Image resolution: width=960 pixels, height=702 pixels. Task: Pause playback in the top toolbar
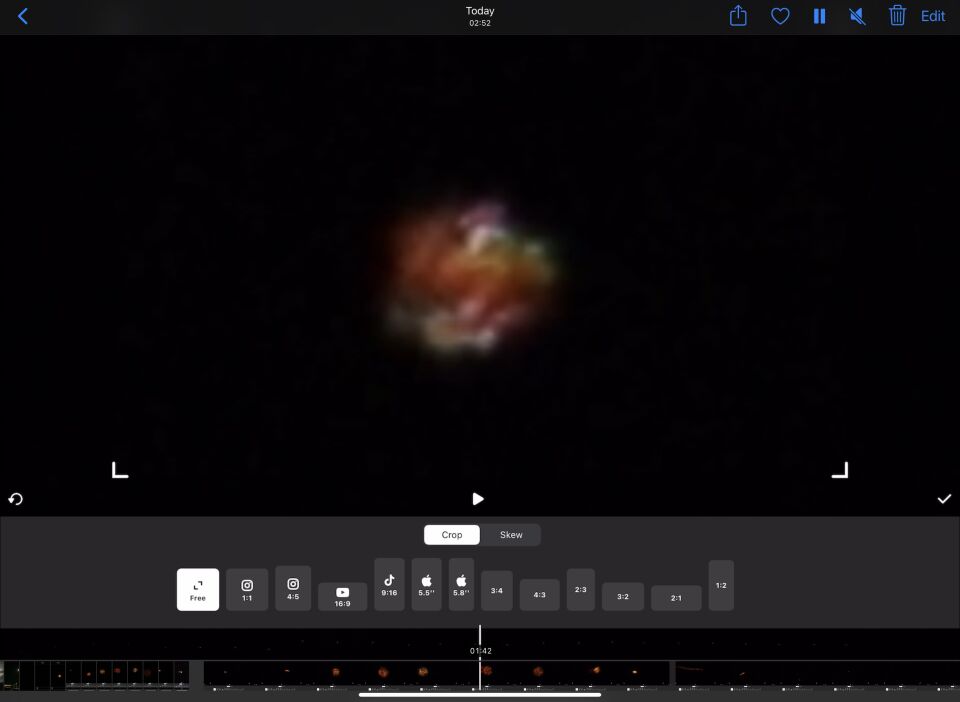pyautogui.click(x=819, y=17)
